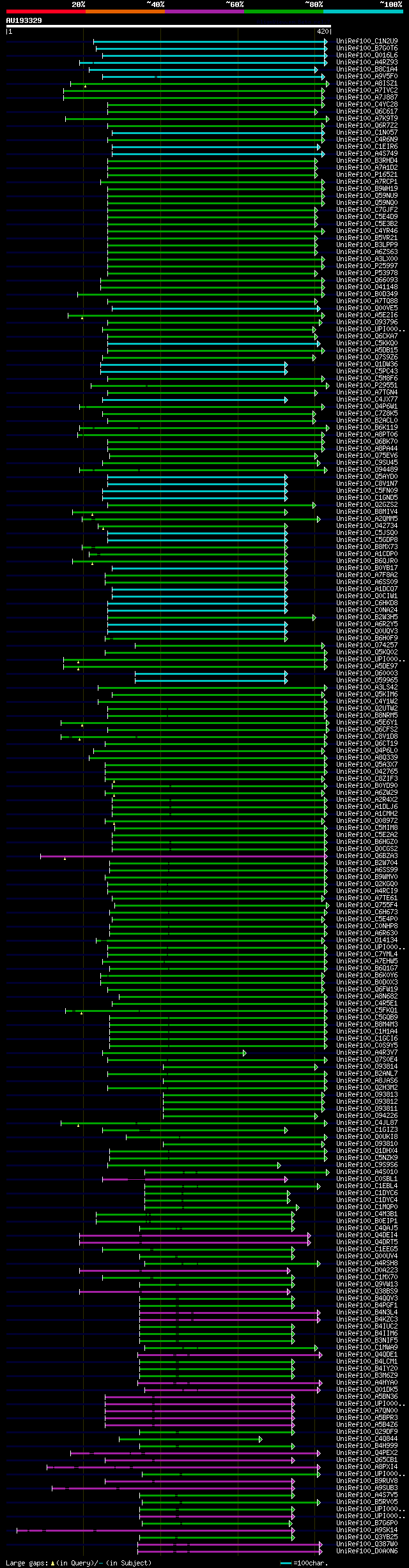
Task: Open hit UniRef100_Q016L6
Action: point(367,56)
